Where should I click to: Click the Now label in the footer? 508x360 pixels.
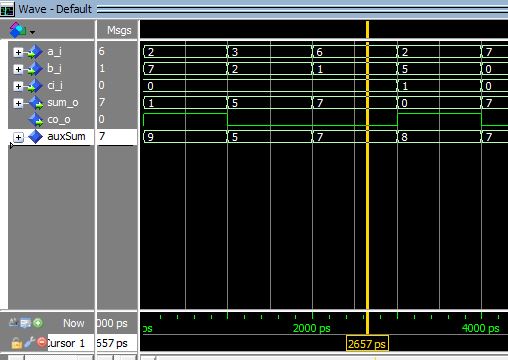pos(74,323)
